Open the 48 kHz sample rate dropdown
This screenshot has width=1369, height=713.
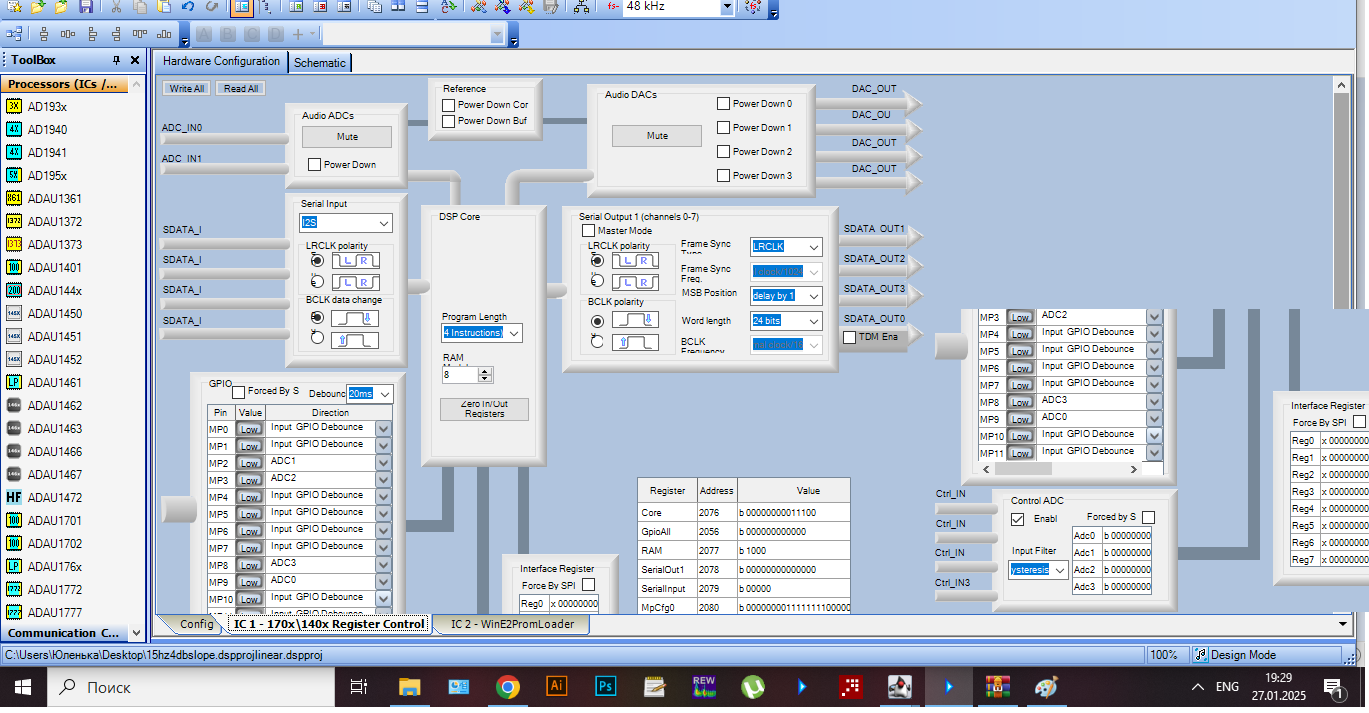coord(727,7)
